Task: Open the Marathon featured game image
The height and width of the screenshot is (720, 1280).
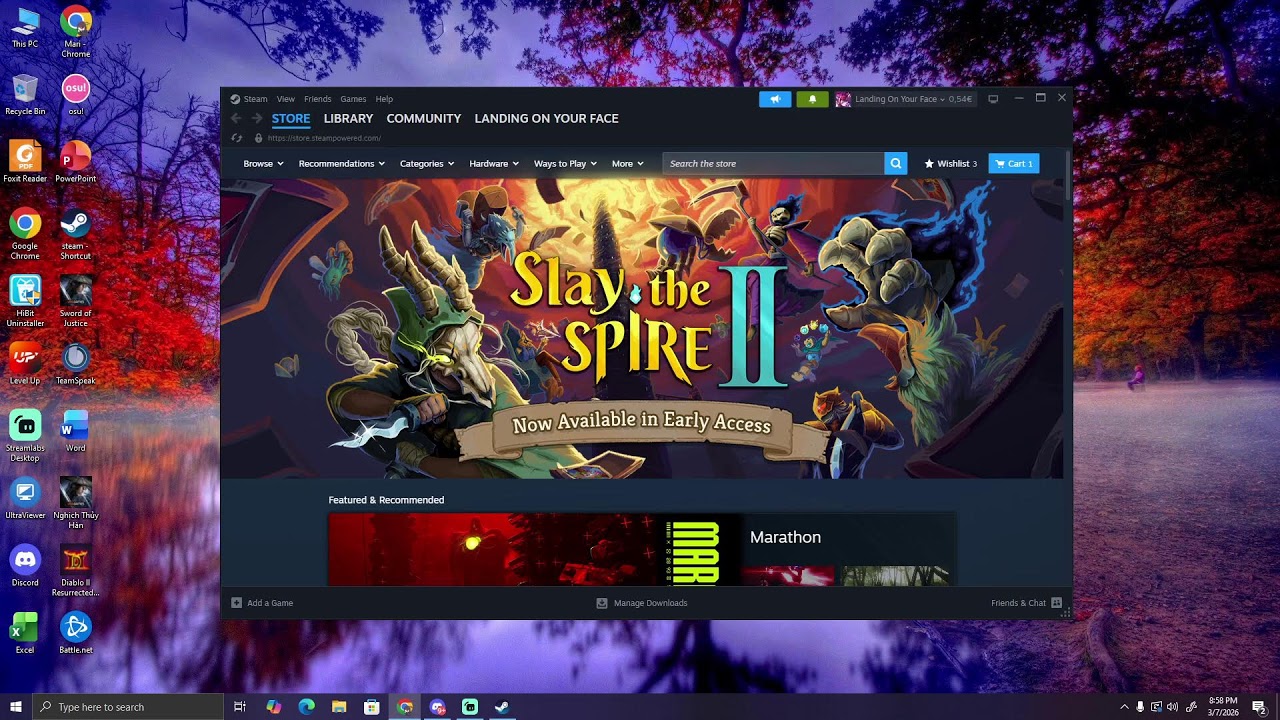Action: (x=535, y=549)
